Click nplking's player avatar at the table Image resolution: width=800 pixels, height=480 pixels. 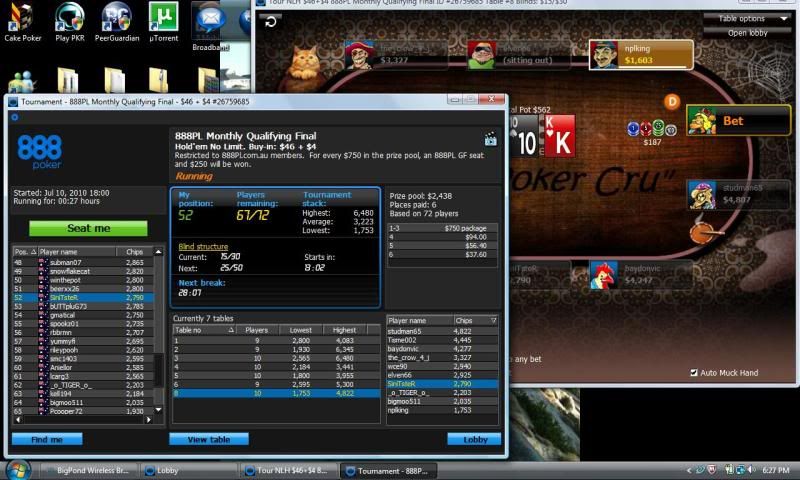click(606, 54)
